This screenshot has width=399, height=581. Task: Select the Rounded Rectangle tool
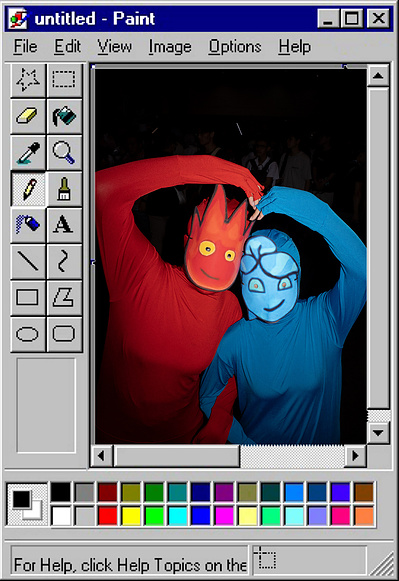(64, 334)
